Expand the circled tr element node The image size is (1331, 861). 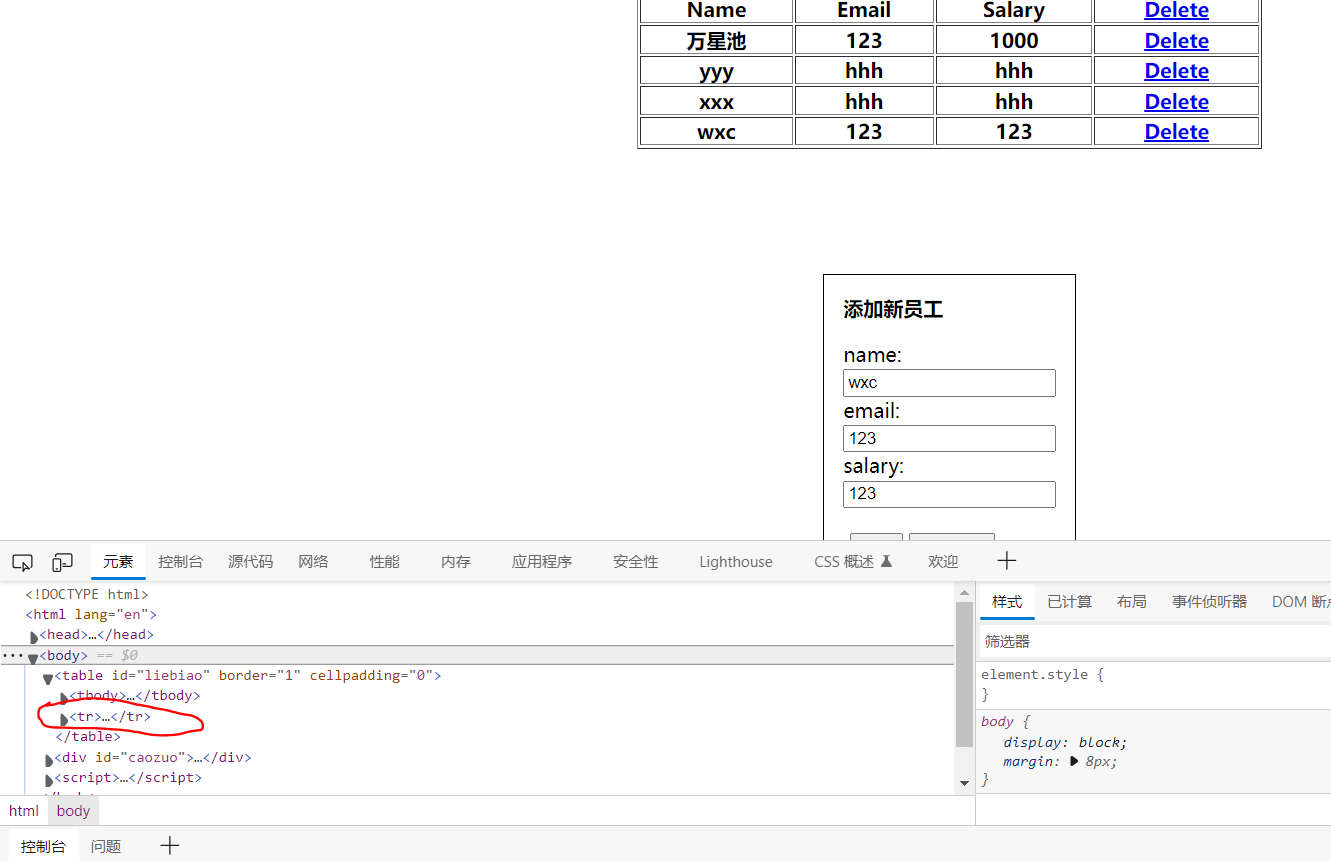(x=63, y=716)
